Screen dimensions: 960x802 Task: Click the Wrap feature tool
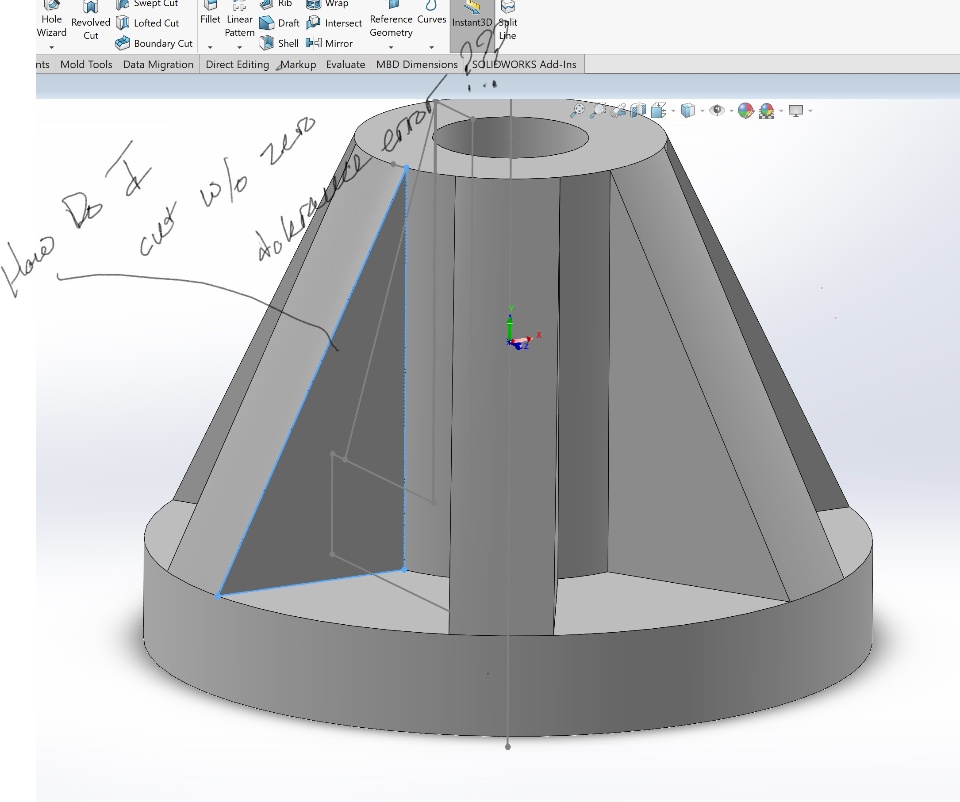328,4
